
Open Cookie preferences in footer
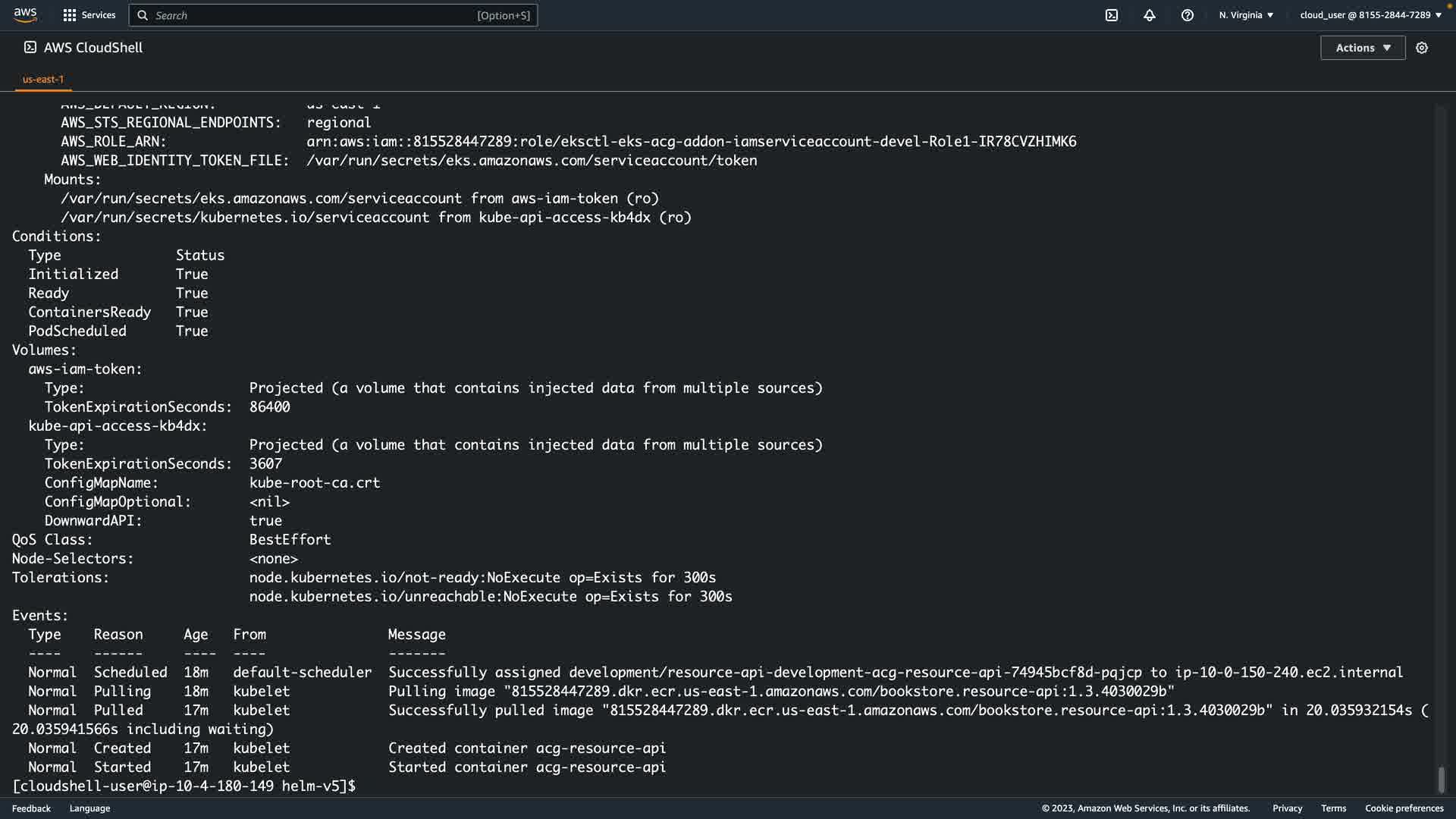(x=1404, y=808)
